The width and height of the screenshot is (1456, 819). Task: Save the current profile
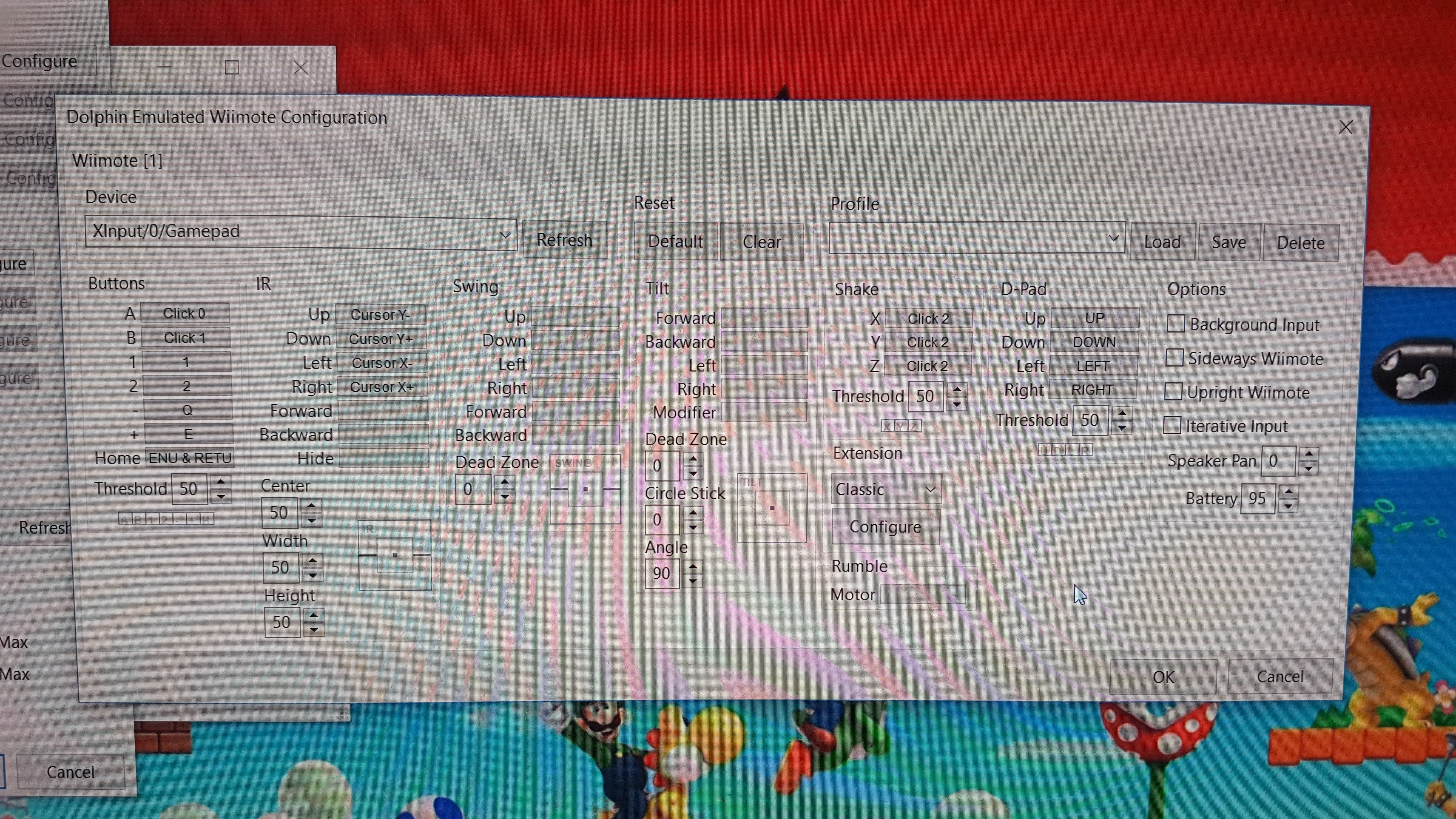click(1228, 243)
